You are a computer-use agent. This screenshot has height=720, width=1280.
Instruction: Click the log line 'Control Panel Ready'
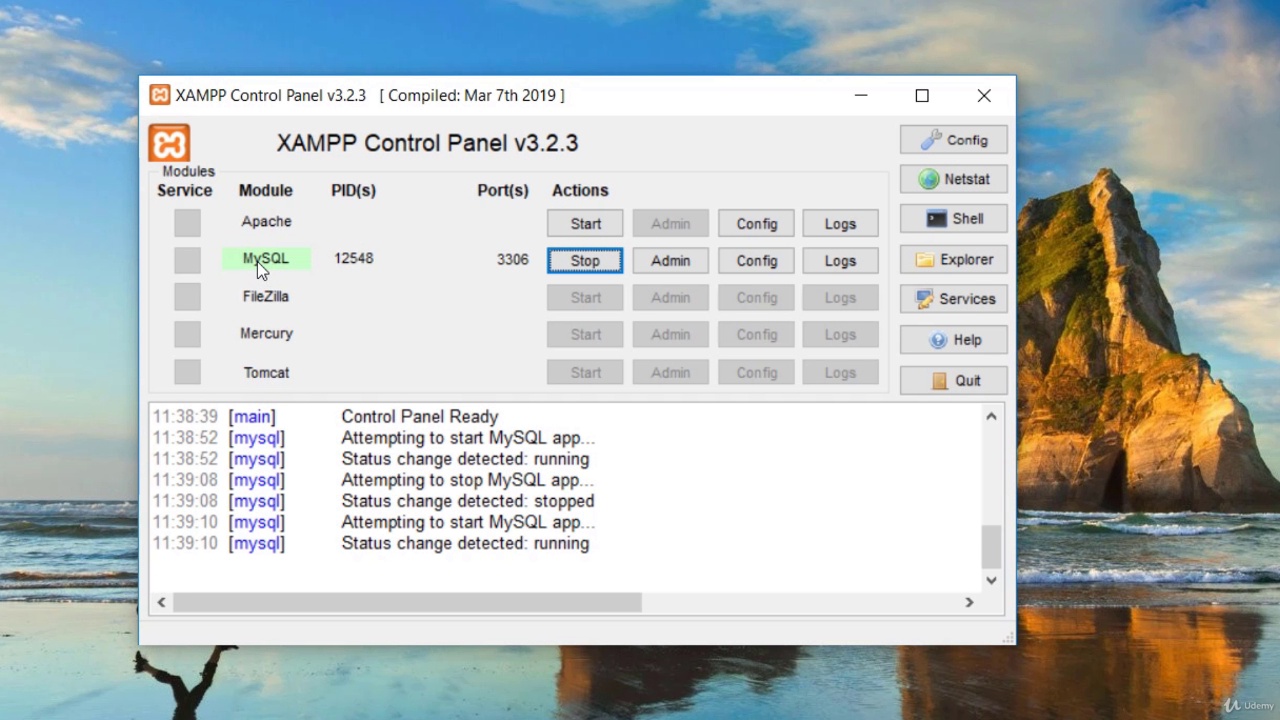tap(419, 416)
